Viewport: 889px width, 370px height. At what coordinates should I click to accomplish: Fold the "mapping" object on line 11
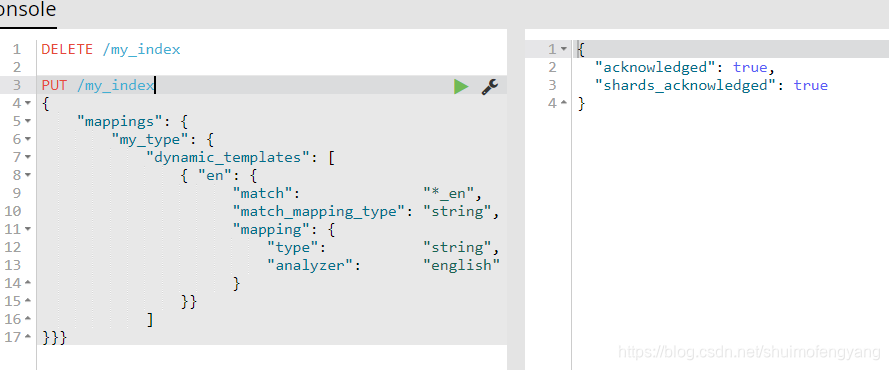[x=28, y=229]
